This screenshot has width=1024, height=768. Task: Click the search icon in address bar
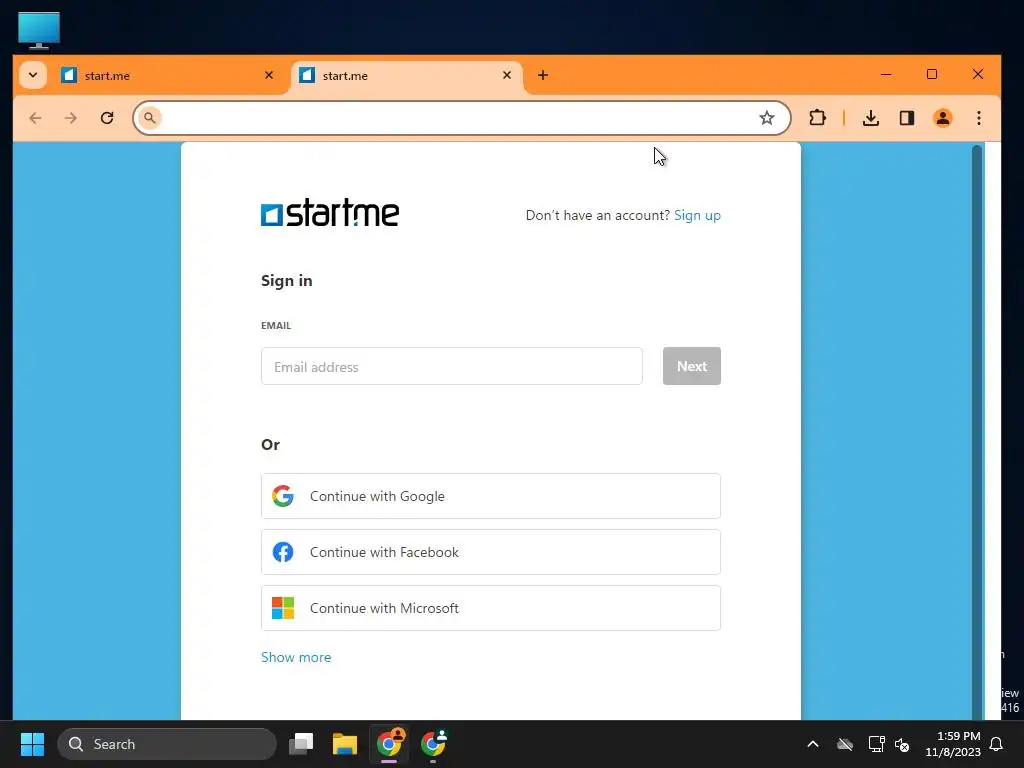pos(150,118)
